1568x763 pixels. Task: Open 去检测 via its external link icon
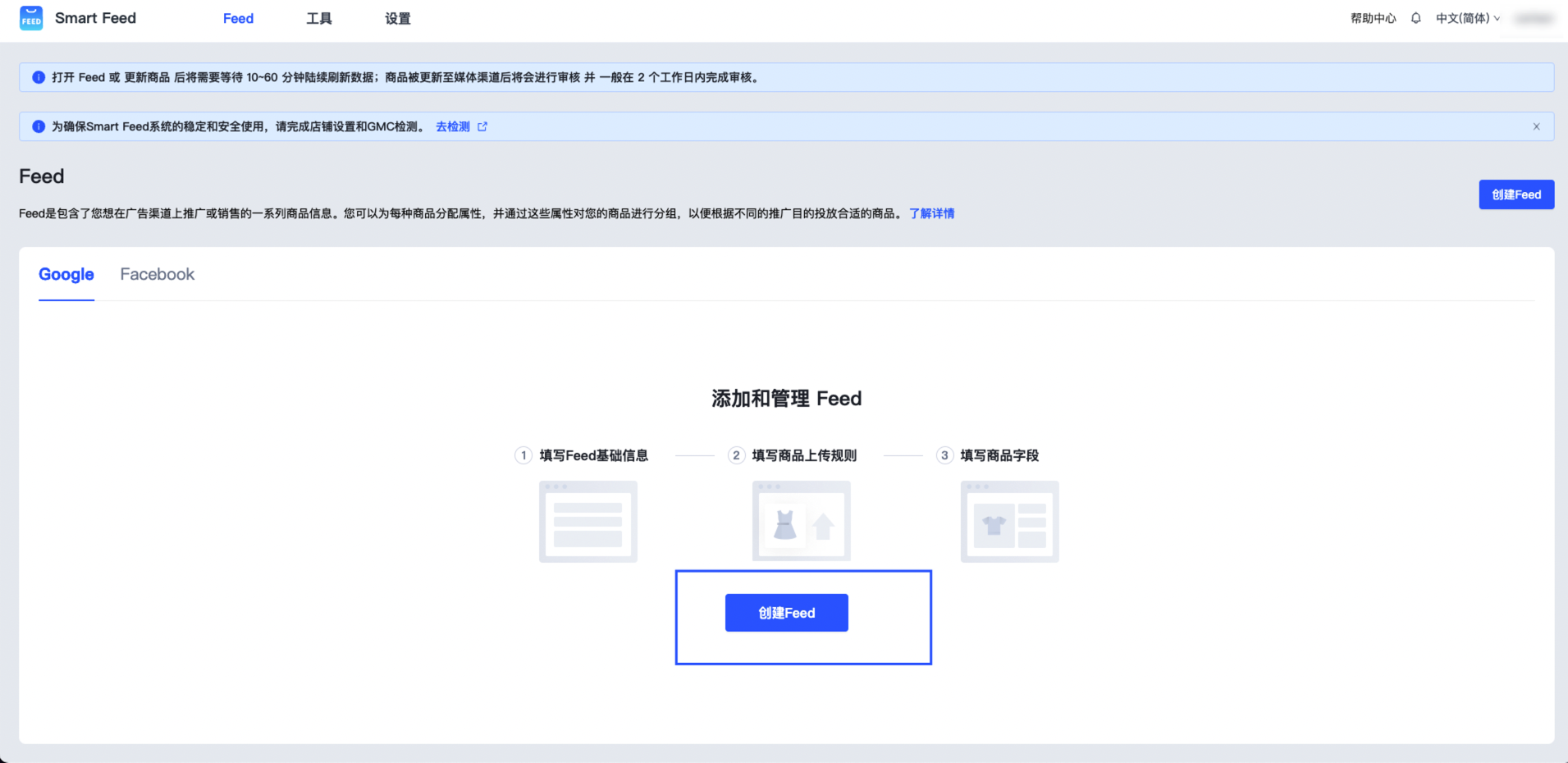(482, 126)
